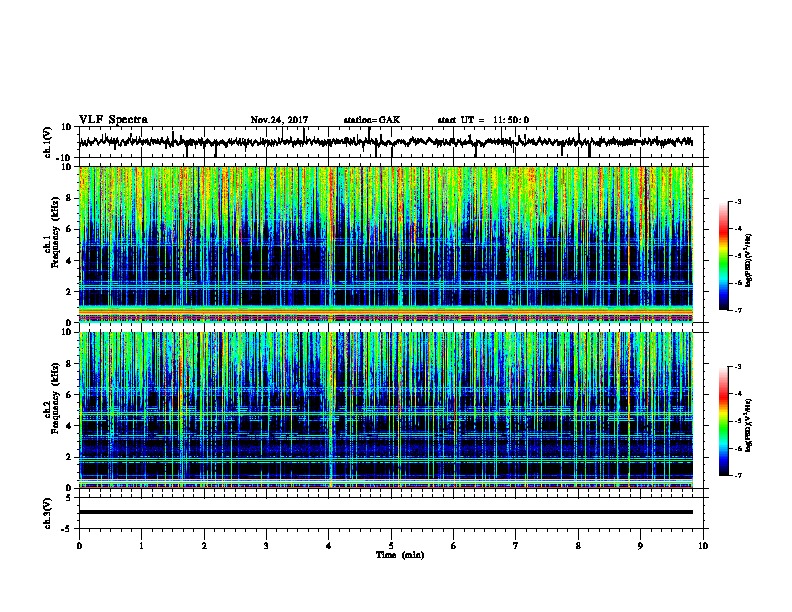The image size is (792, 612).
Task: Click the time axis tick label "7"
Action: point(516,546)
